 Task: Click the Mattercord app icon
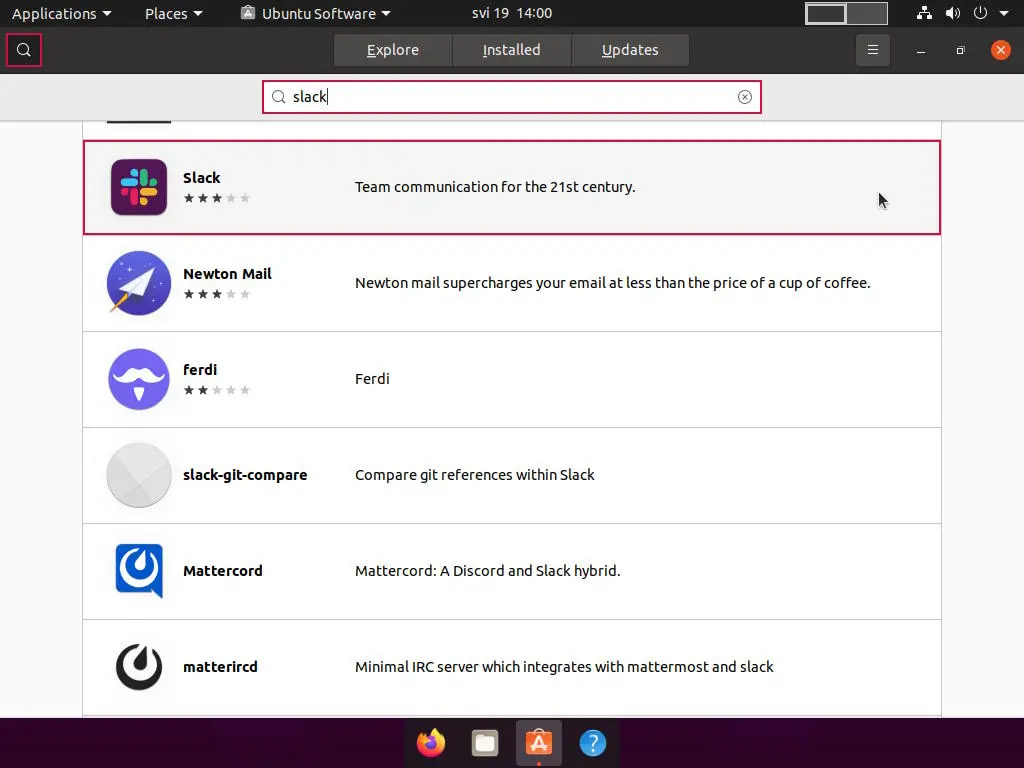[139, 571]
